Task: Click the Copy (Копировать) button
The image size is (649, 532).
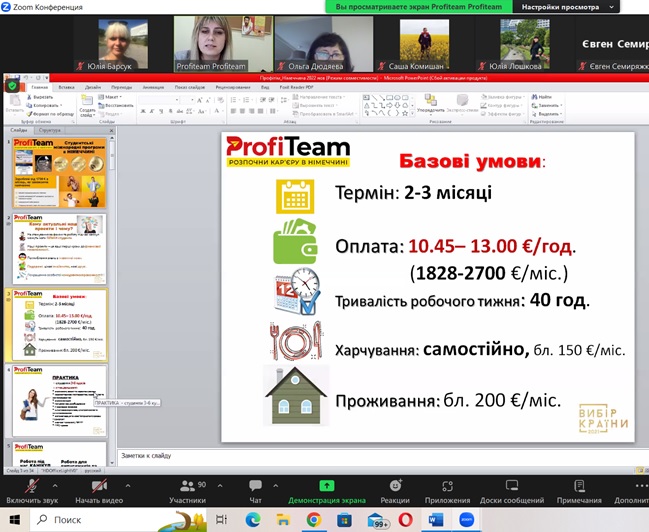Action: [x=44, y=105]
